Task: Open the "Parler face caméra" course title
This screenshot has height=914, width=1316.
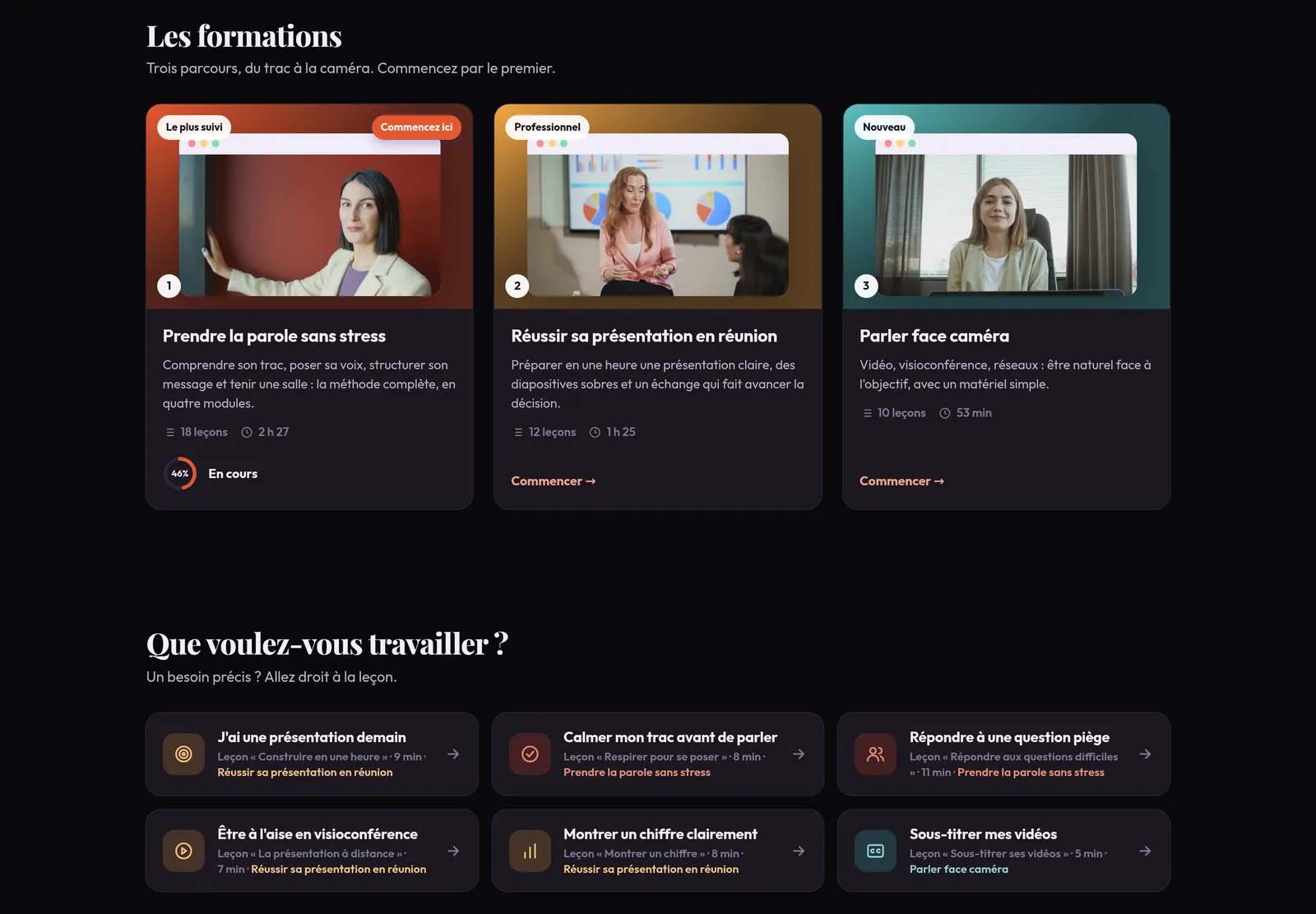Action: (934, 336)
